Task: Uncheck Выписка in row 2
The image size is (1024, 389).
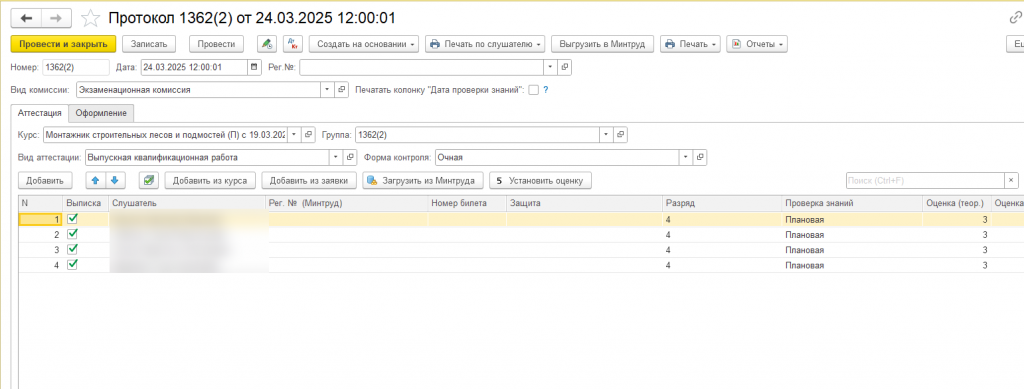Action: click(x=72, y=234)
